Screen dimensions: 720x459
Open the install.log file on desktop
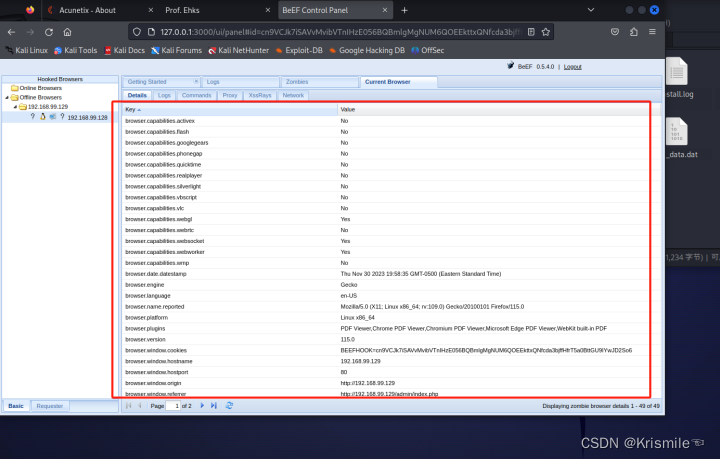coord(680,78)
